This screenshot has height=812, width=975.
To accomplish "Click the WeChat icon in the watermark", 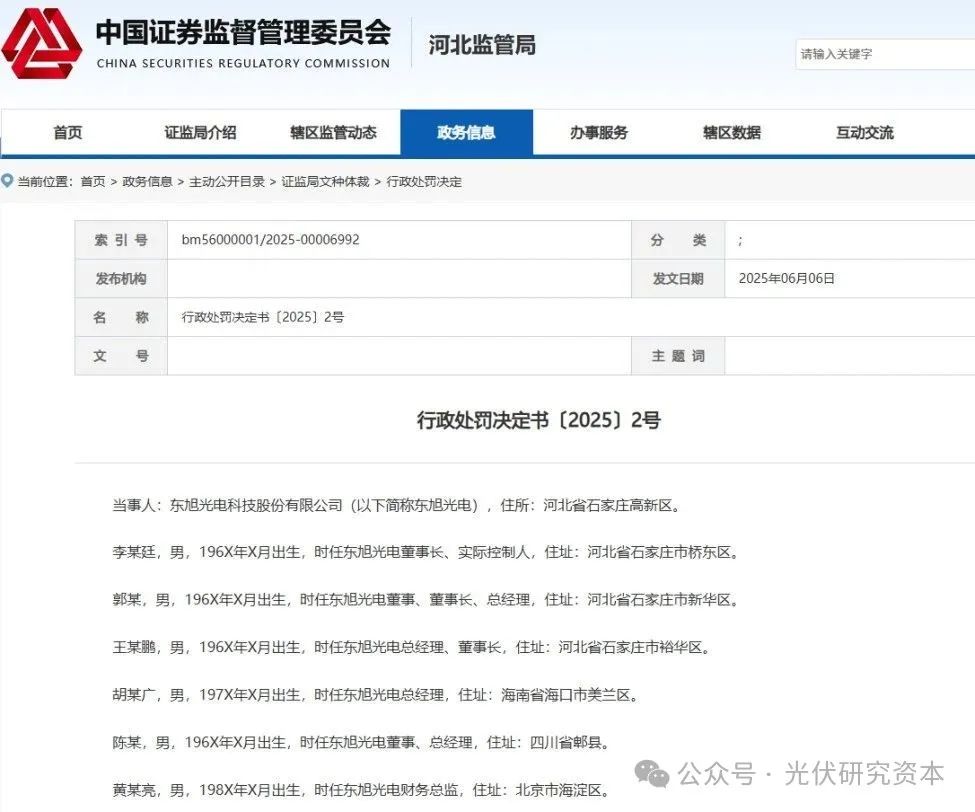I will click(x=654, y=773).
